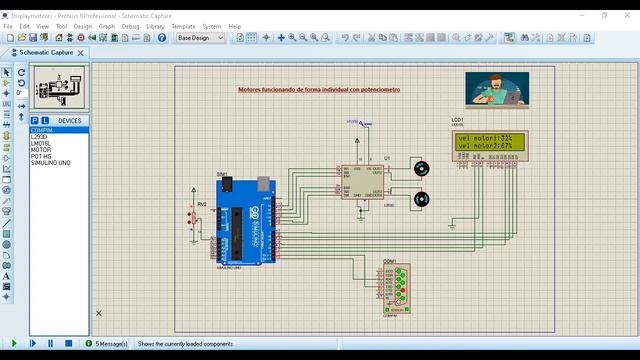The height and width of the screenshot is (360, 640).
Task: Zoom in on the schematic
Action: [292, 38]
